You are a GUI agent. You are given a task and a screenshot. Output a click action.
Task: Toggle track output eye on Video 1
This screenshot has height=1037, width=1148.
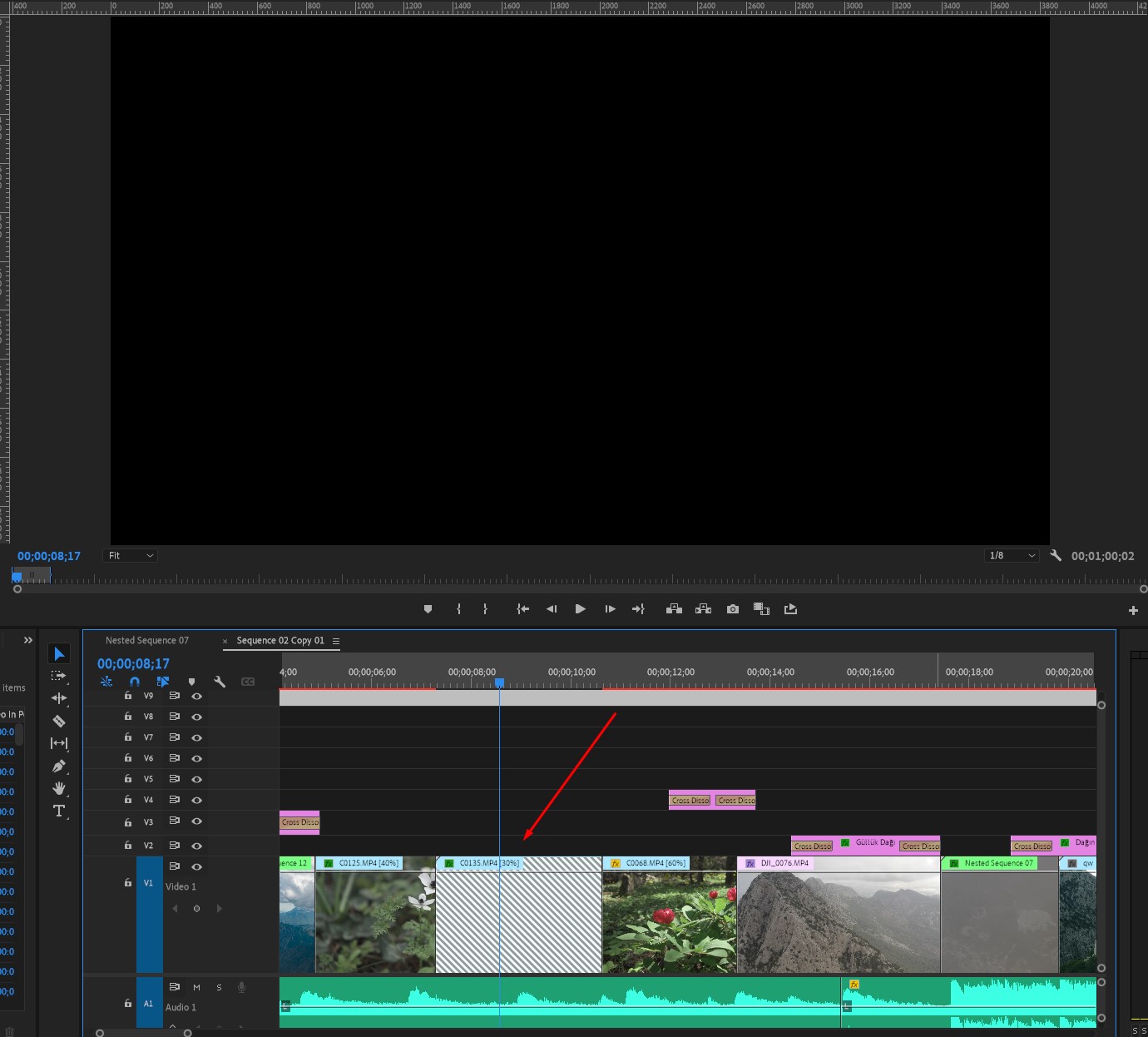196,866
